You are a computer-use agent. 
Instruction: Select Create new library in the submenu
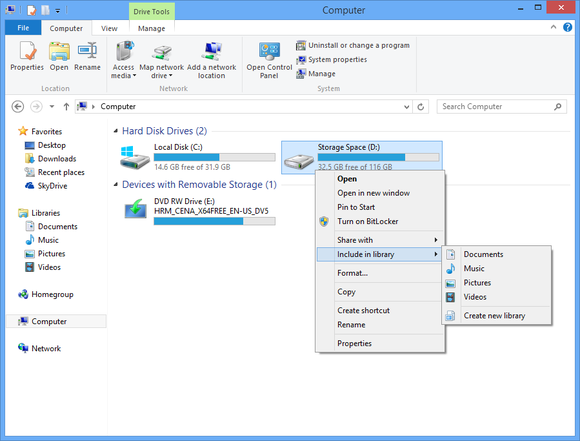tap(496, 316)
